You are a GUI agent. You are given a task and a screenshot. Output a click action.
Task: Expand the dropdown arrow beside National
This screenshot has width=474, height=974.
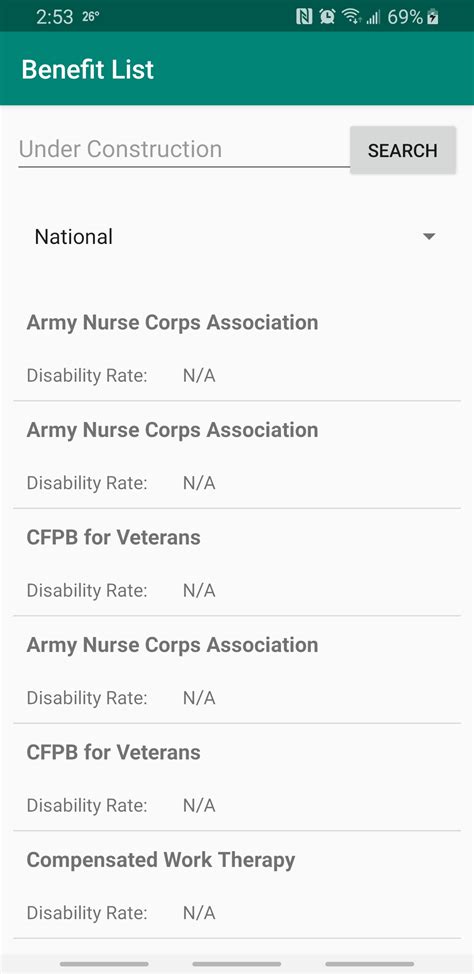pos(429,237)
